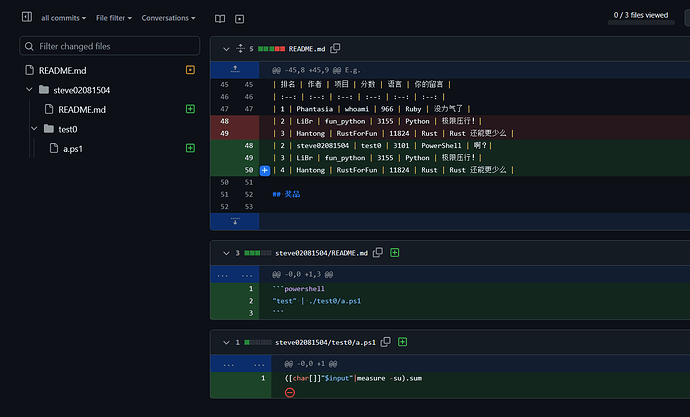This screenshot has height=417, width=690.
Task: Select steve02081504 folder README.md tree item
Action: click(x=82, y=110)
